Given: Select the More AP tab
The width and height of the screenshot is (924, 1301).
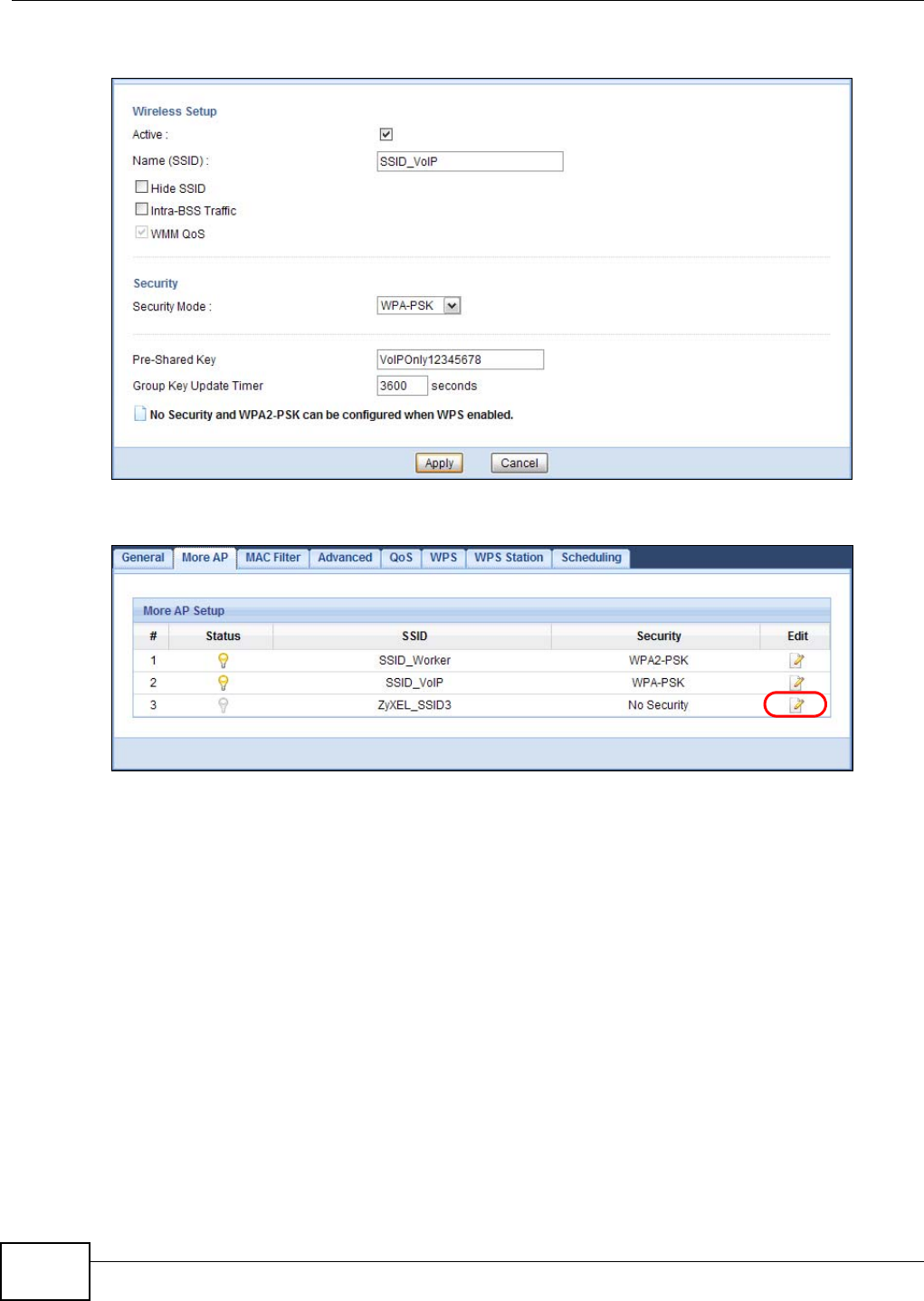Looking at the screenshot, I should tap(205, 558).
